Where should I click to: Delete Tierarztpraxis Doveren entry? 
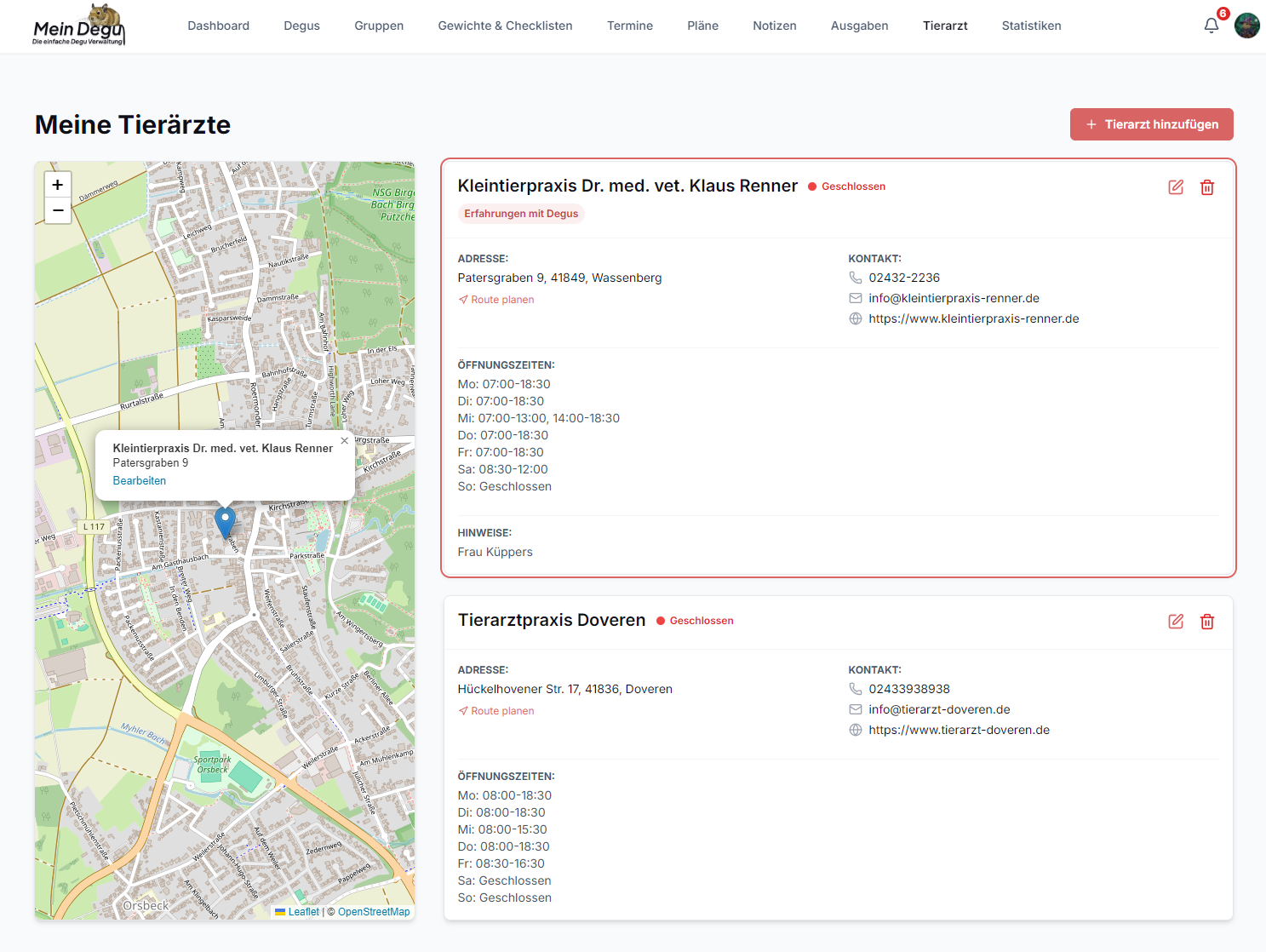pyautogui.click(x=1207, y=622)
